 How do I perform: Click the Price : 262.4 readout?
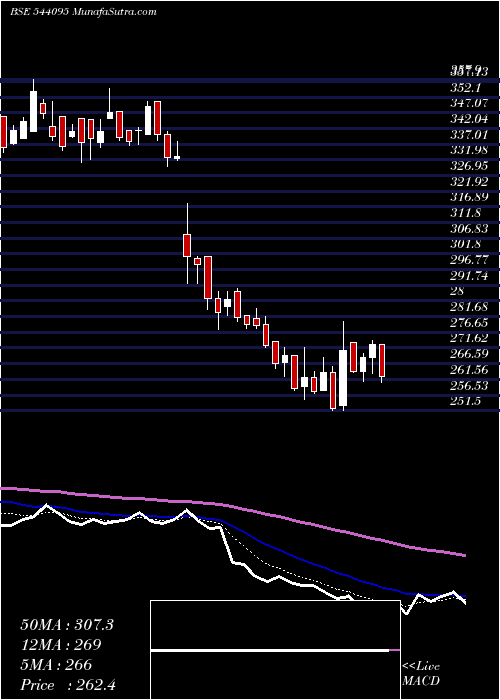68,685
